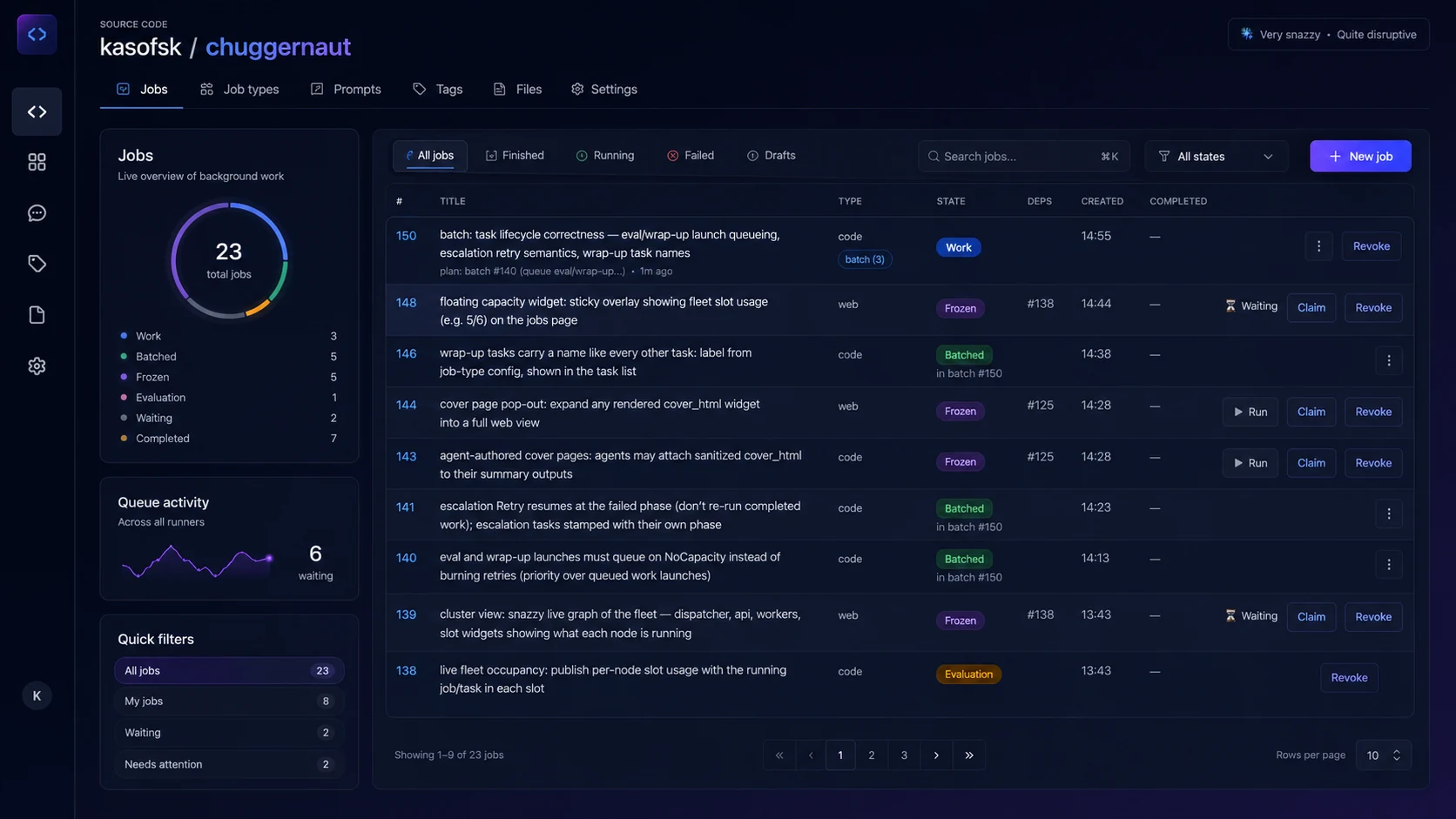Viewport: 1456px width, 819px height.
Task: Select the Needs attention quick filter
Action: click(229, 764)
